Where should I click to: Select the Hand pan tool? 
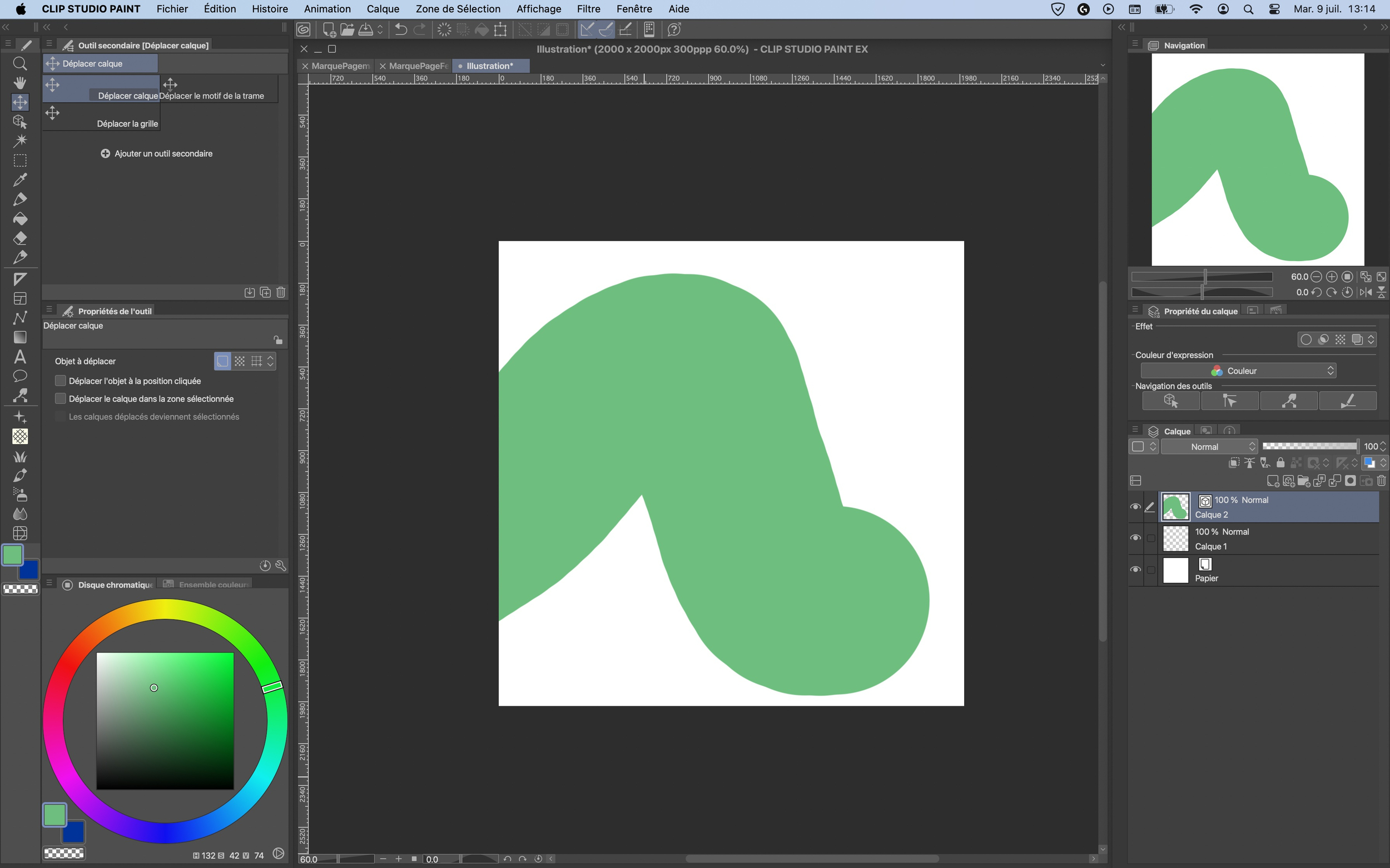coord(19,83)
